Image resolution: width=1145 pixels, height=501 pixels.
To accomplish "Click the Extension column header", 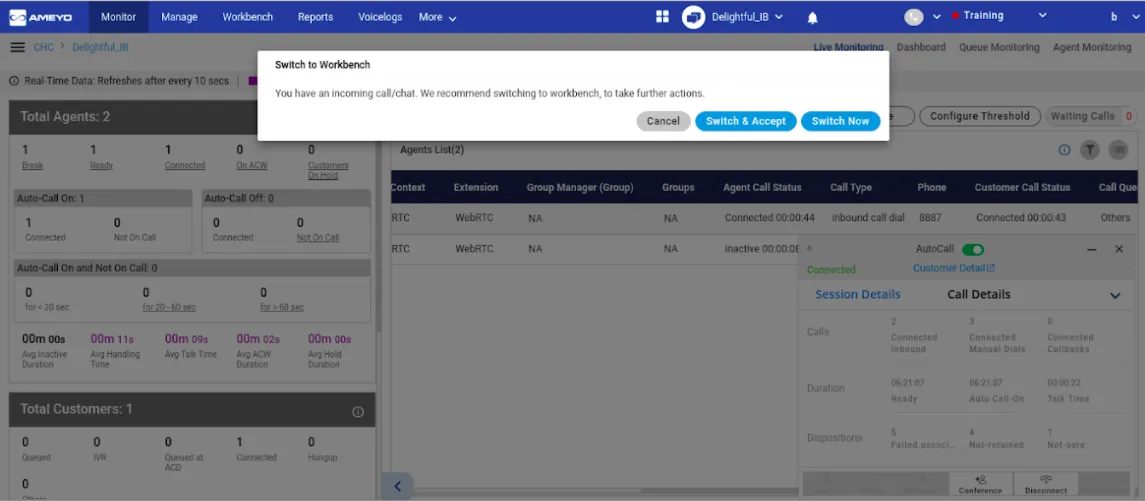I will coord(475,188).
